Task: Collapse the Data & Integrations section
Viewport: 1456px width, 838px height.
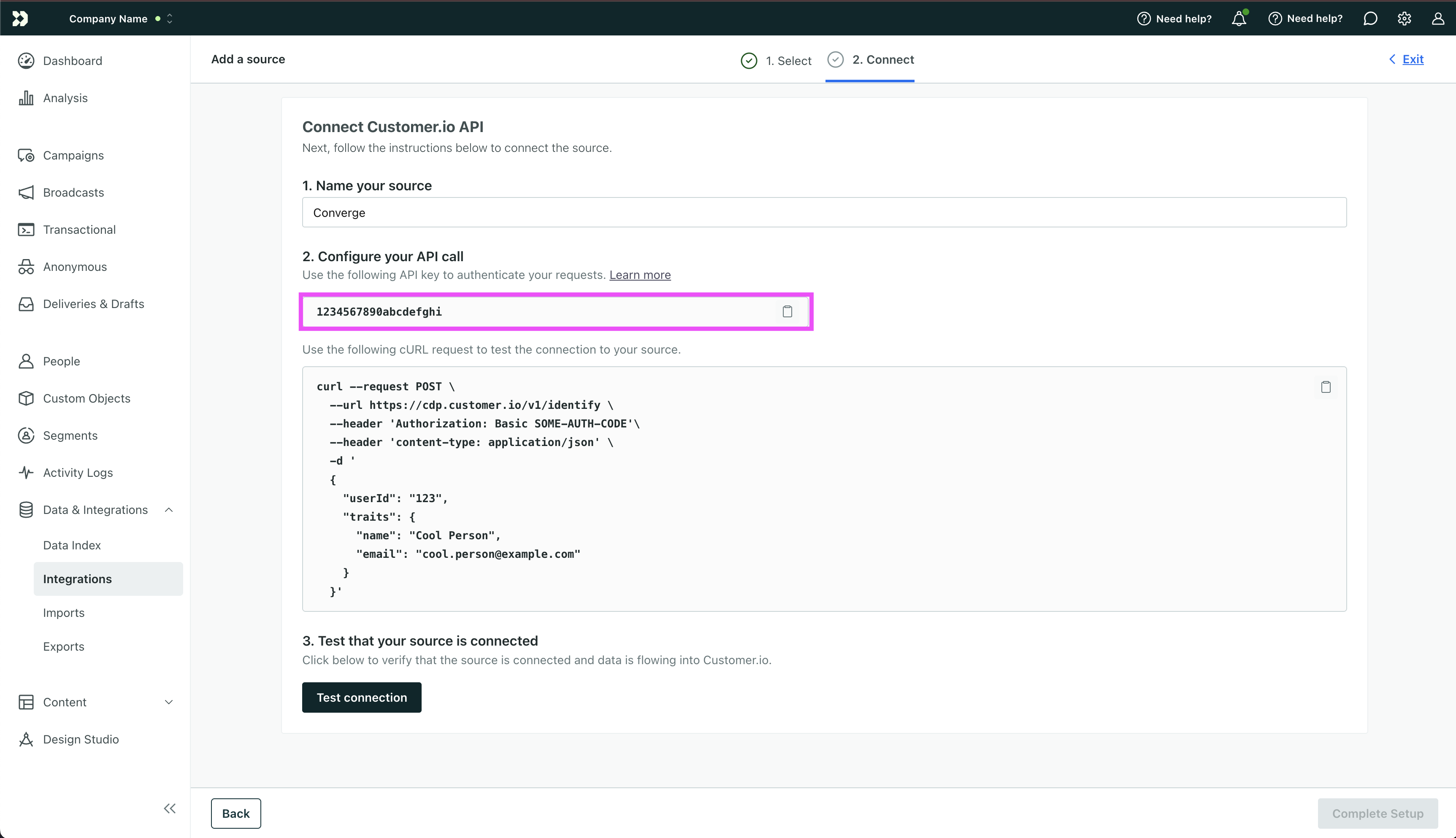Action: point(169,510)
